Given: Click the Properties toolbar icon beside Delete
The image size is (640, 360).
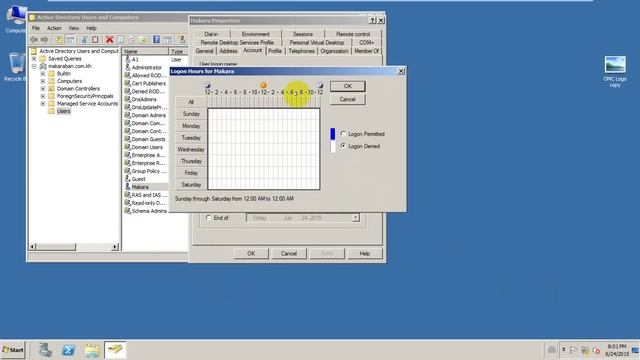Looking at the screenshot, I should point(120,39).
